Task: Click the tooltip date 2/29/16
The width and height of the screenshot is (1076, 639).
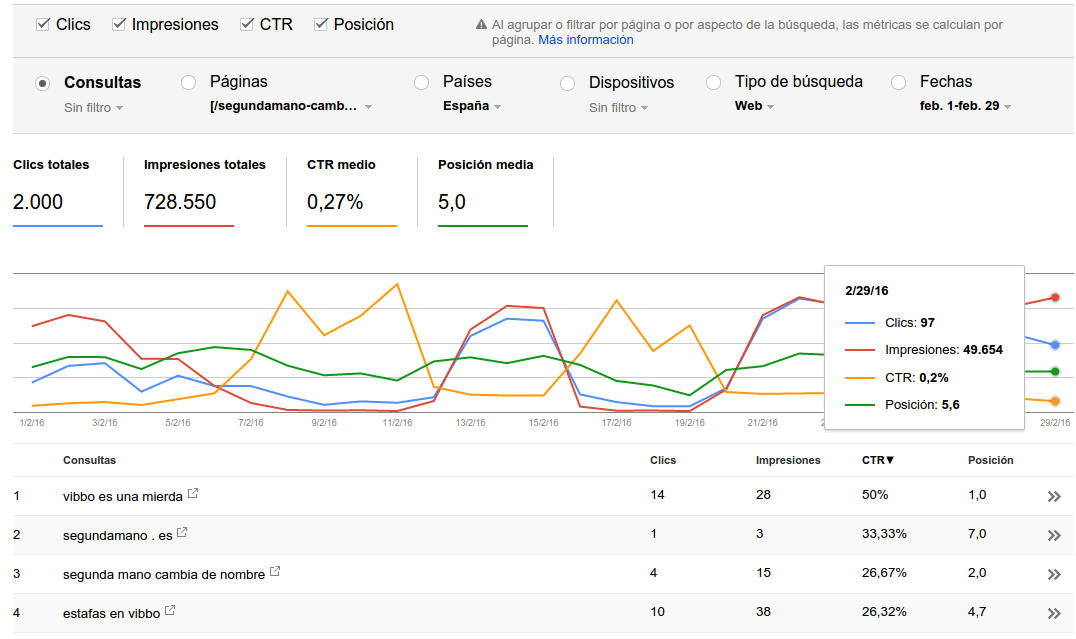Action: point(867,291)
